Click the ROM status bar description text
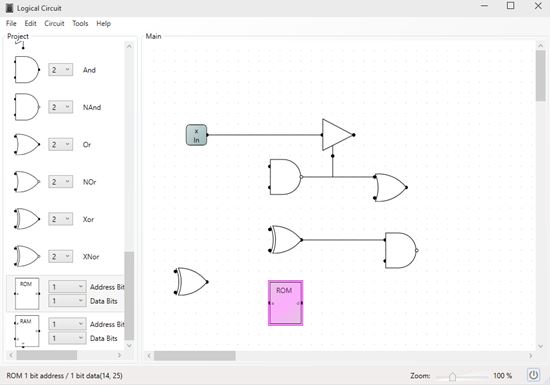550x385 pixels. [x=65, y=376]
